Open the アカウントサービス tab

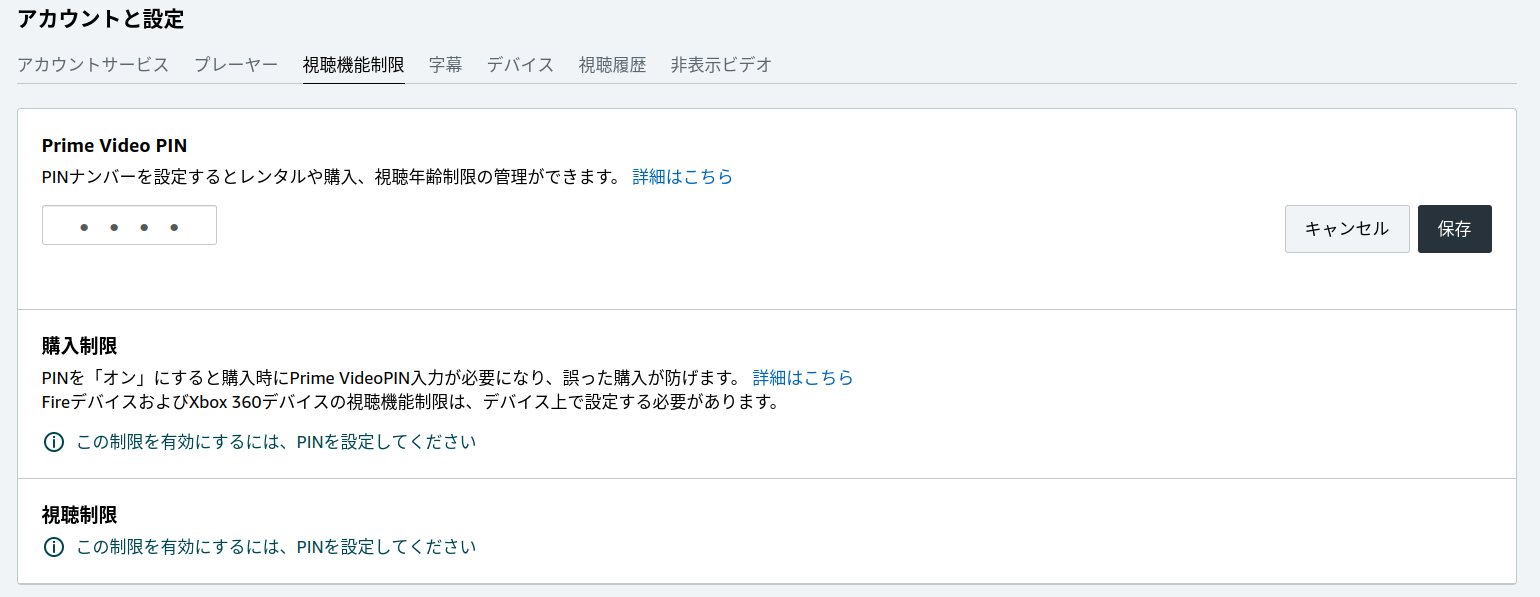pos(93,64)
